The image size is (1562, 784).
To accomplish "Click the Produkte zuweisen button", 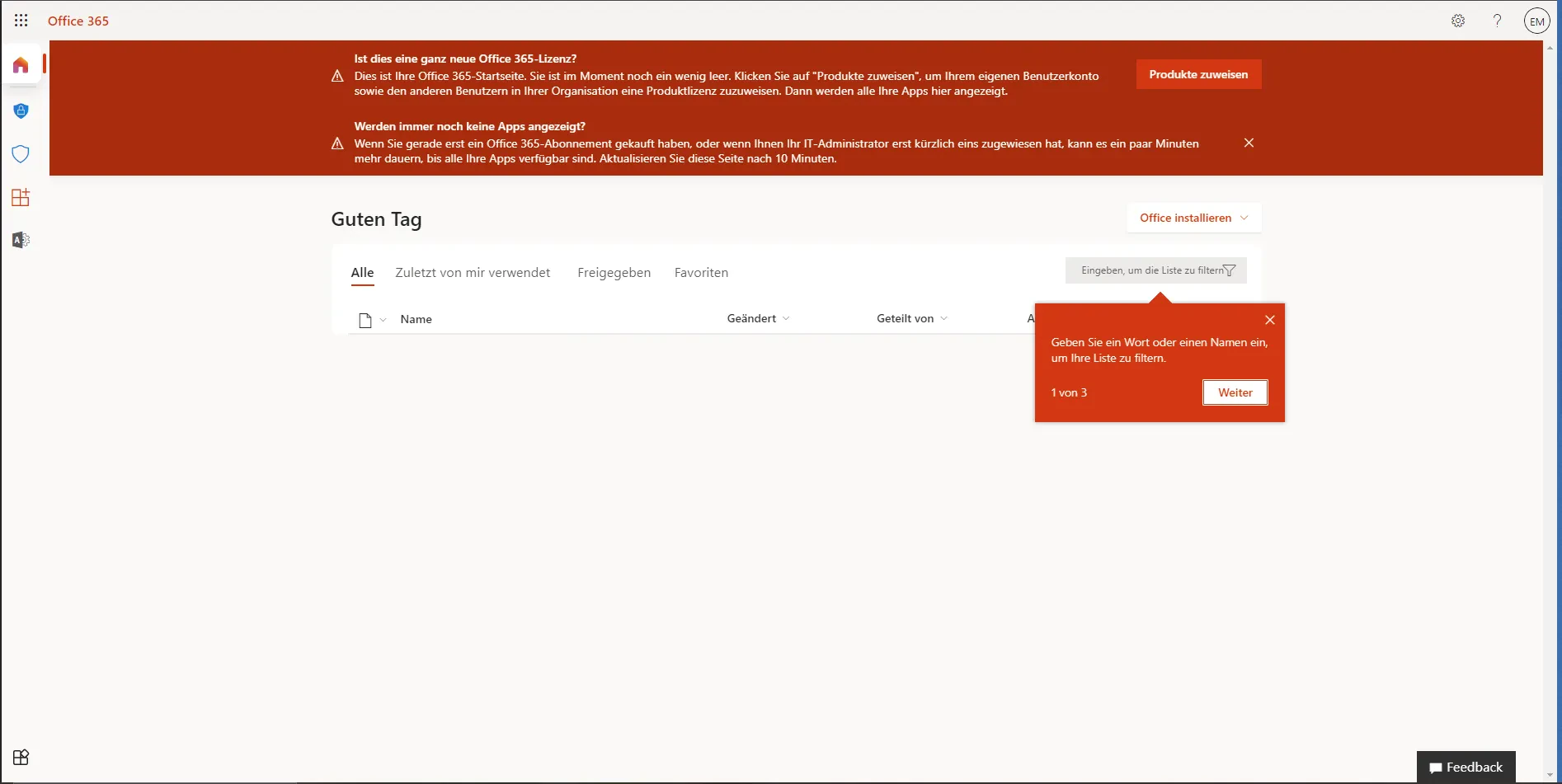I will click(1198, 74).
